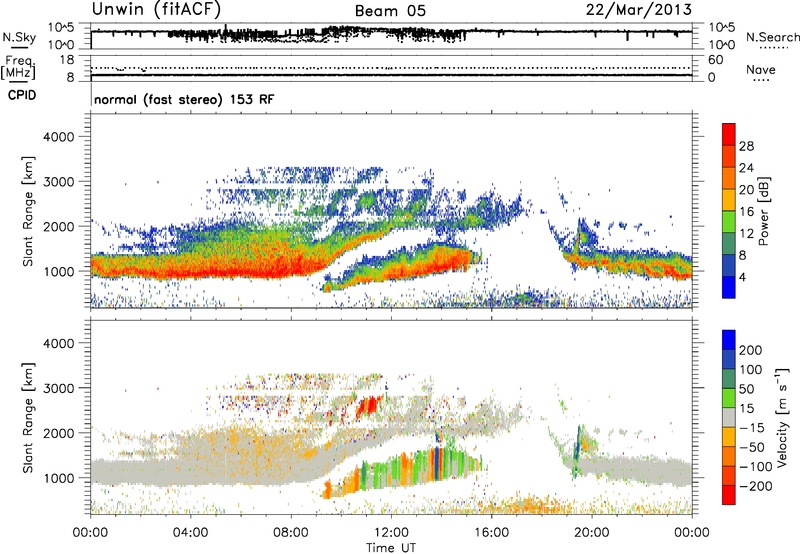Click 'Slant Range [km]' label of velocity panel
This screenshot has width=800, height=554.
(x=29, y=418)
